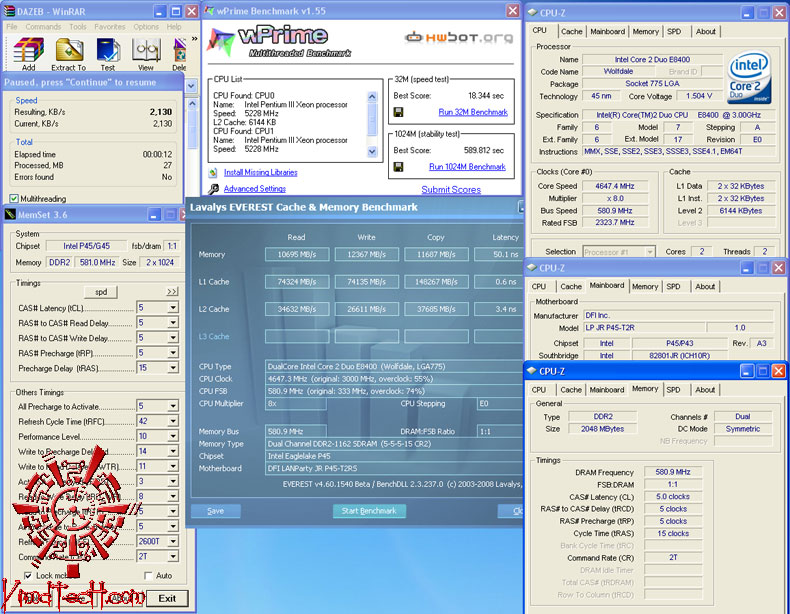
Task: Click MemSet title bar application icon
Action: coord(10,215)
